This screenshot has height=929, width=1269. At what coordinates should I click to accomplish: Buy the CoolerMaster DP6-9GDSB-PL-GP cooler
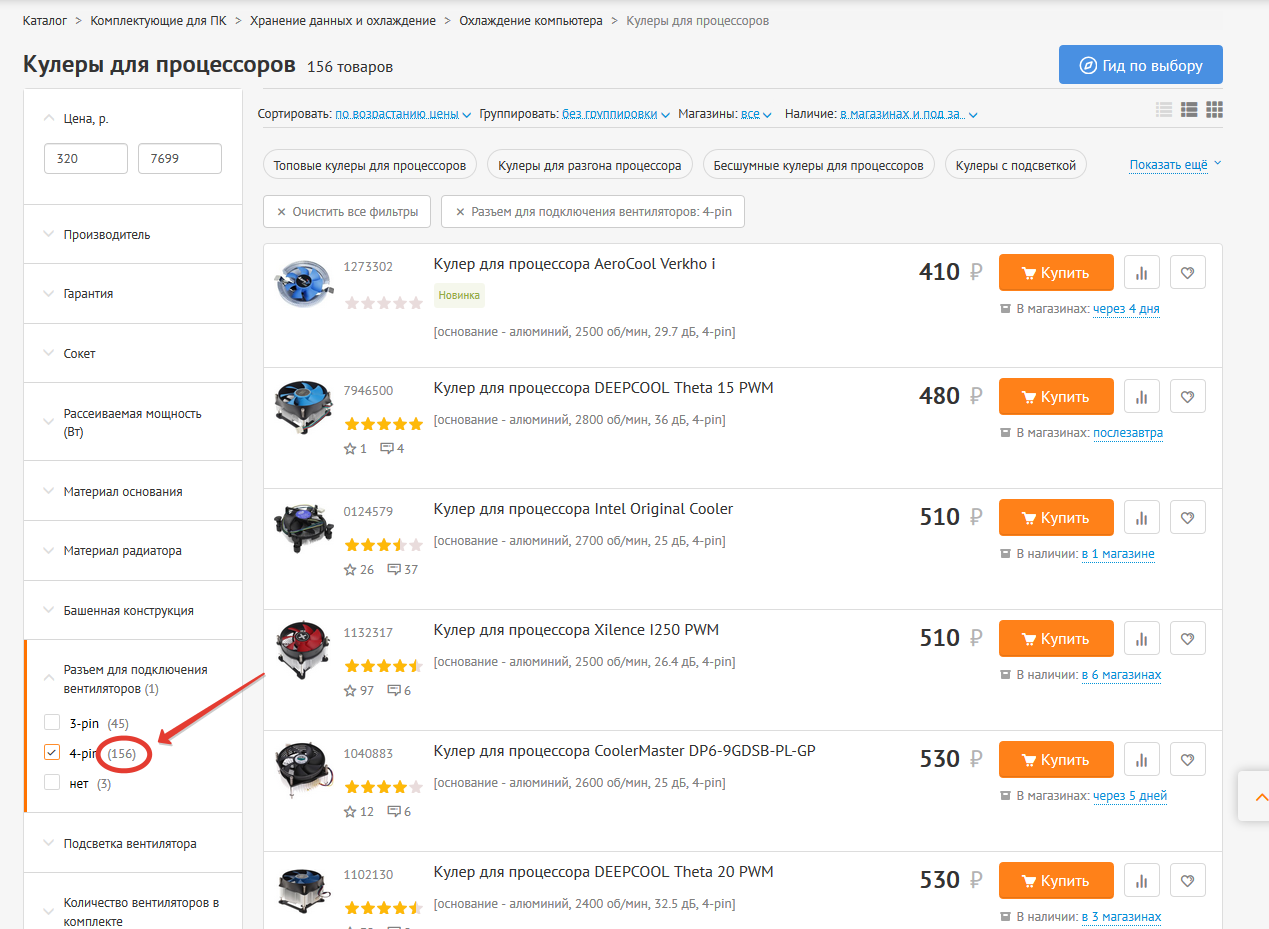tap(1055, 759)
